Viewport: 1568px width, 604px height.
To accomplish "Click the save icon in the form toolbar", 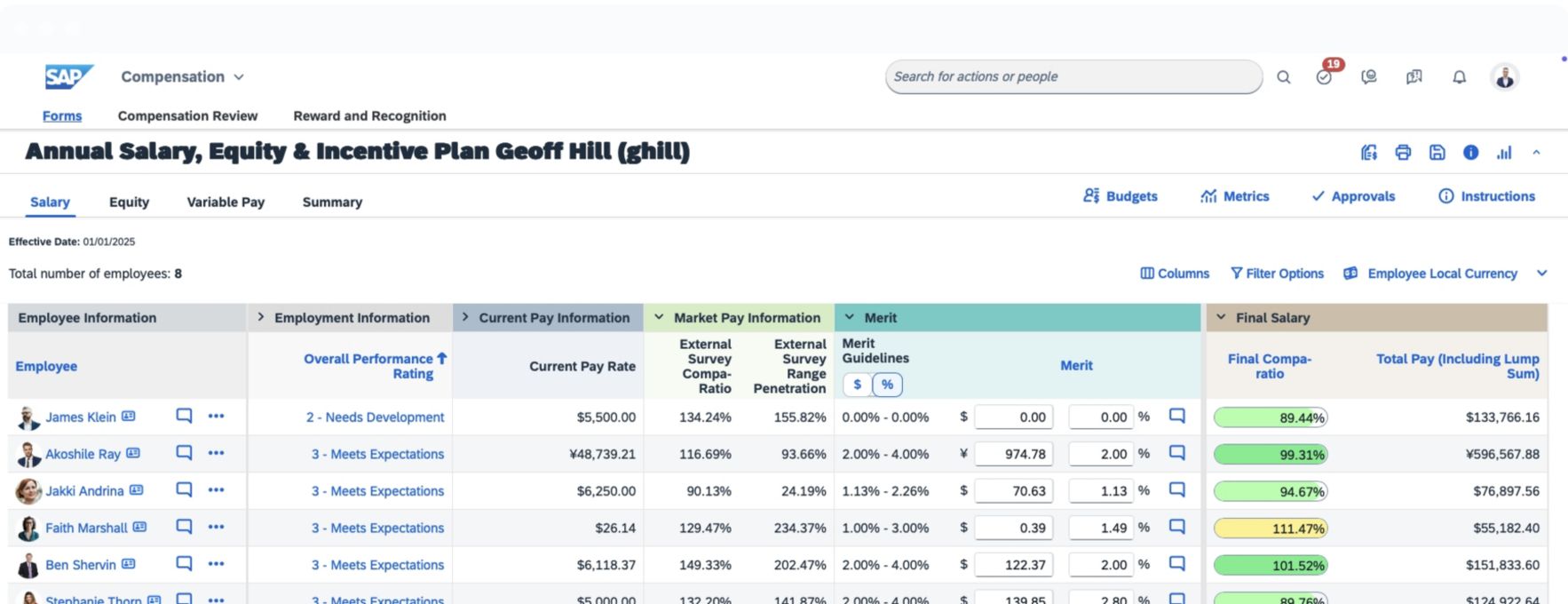I will click(x=1437, y=153).
